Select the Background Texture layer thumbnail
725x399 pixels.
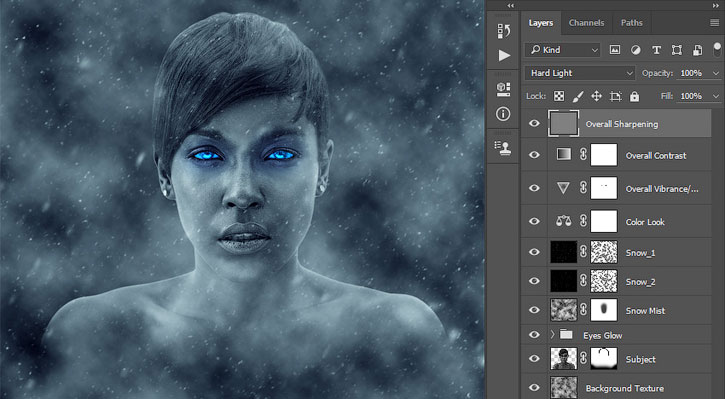pyautogui.click(x=564, y=387)
